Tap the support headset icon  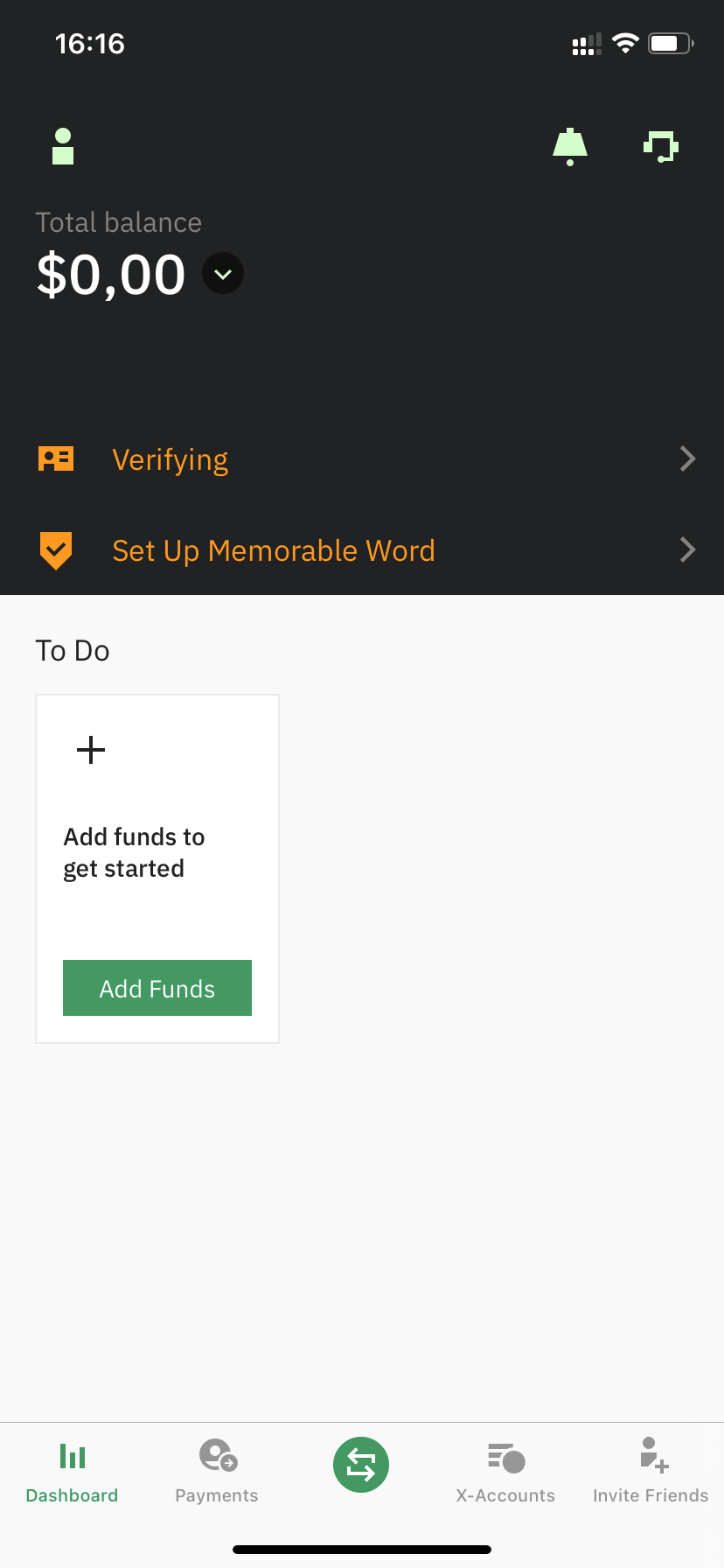pos(661,146)
